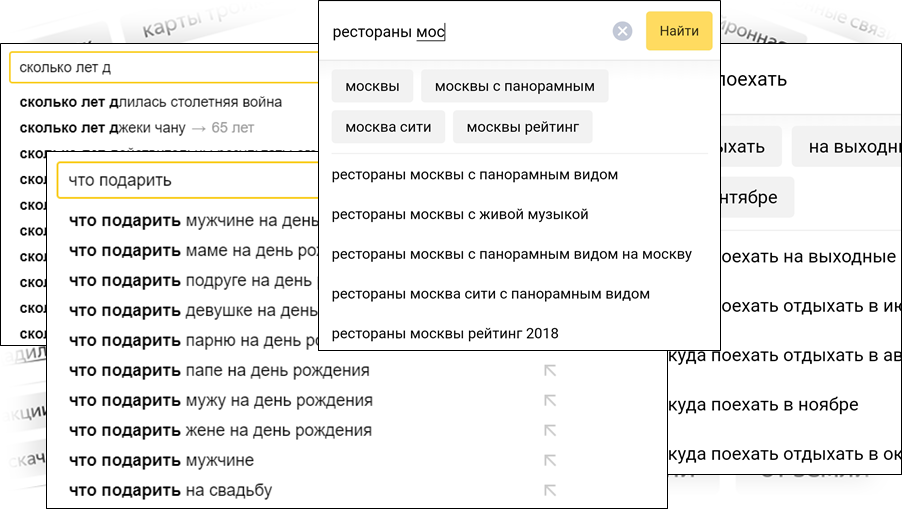The width and height of the screenshot is (902, 509).
Task: Select 'что подарить маме на день' suggestion
Action: (x=193, y=251)
